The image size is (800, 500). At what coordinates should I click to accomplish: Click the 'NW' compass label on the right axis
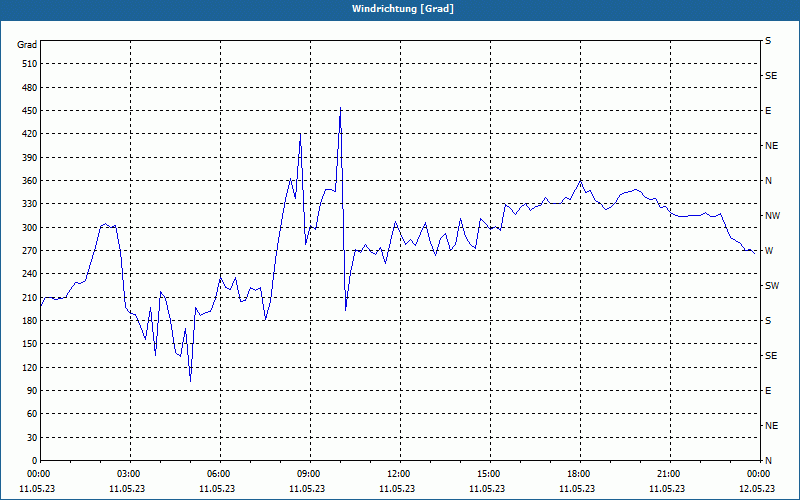click(x=772, y=216)
